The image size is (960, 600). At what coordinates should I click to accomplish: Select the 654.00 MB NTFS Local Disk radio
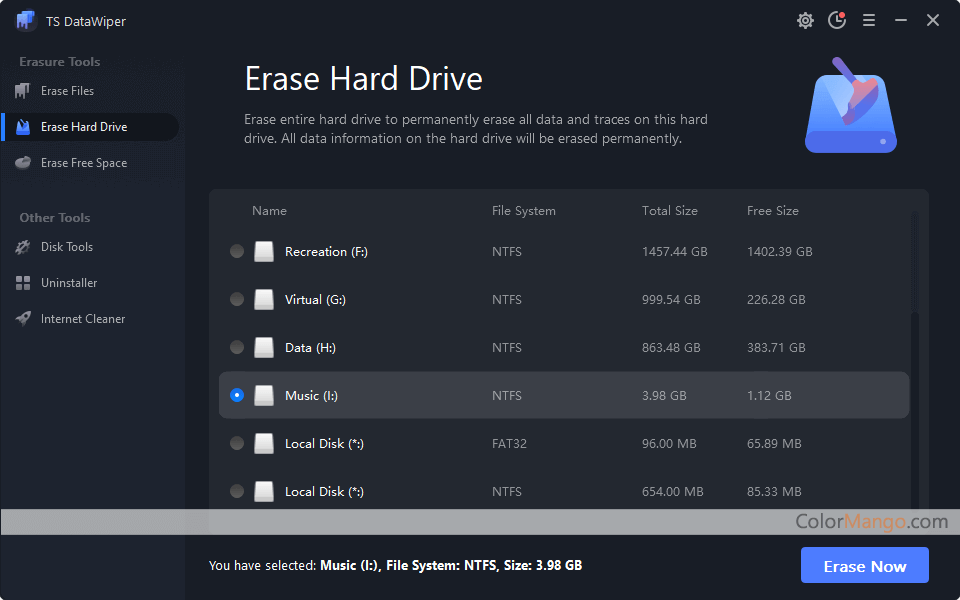(237, 492)
